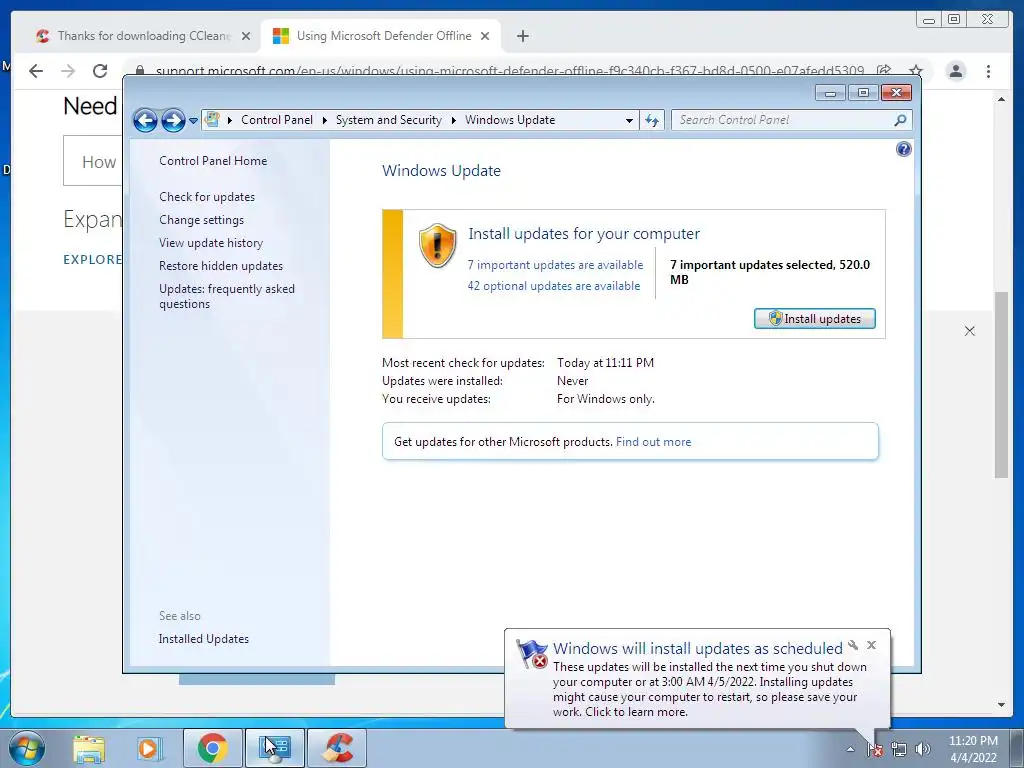The height and width of the screenshot is (768, 1024).
Task: Click Chrome back navigation arrow
Action: 36,71
